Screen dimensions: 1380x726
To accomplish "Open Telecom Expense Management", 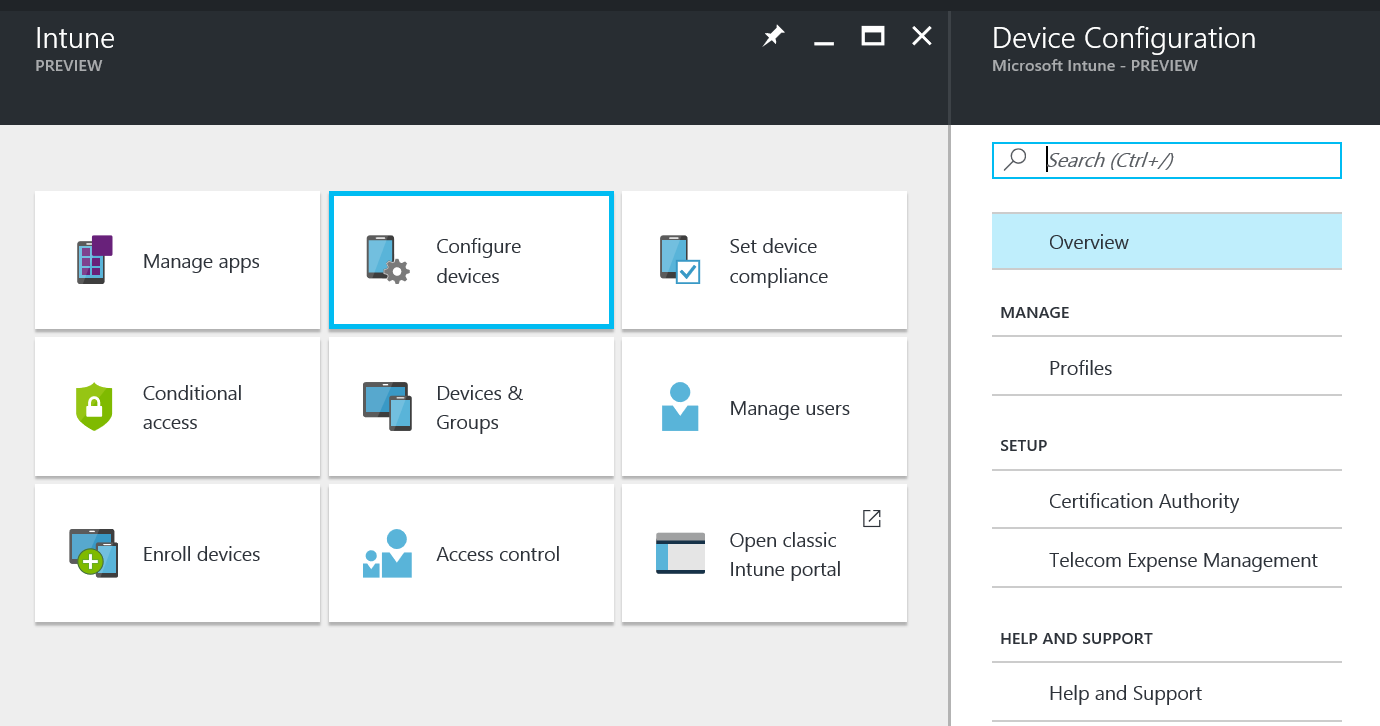I will tap(1184, 560).
